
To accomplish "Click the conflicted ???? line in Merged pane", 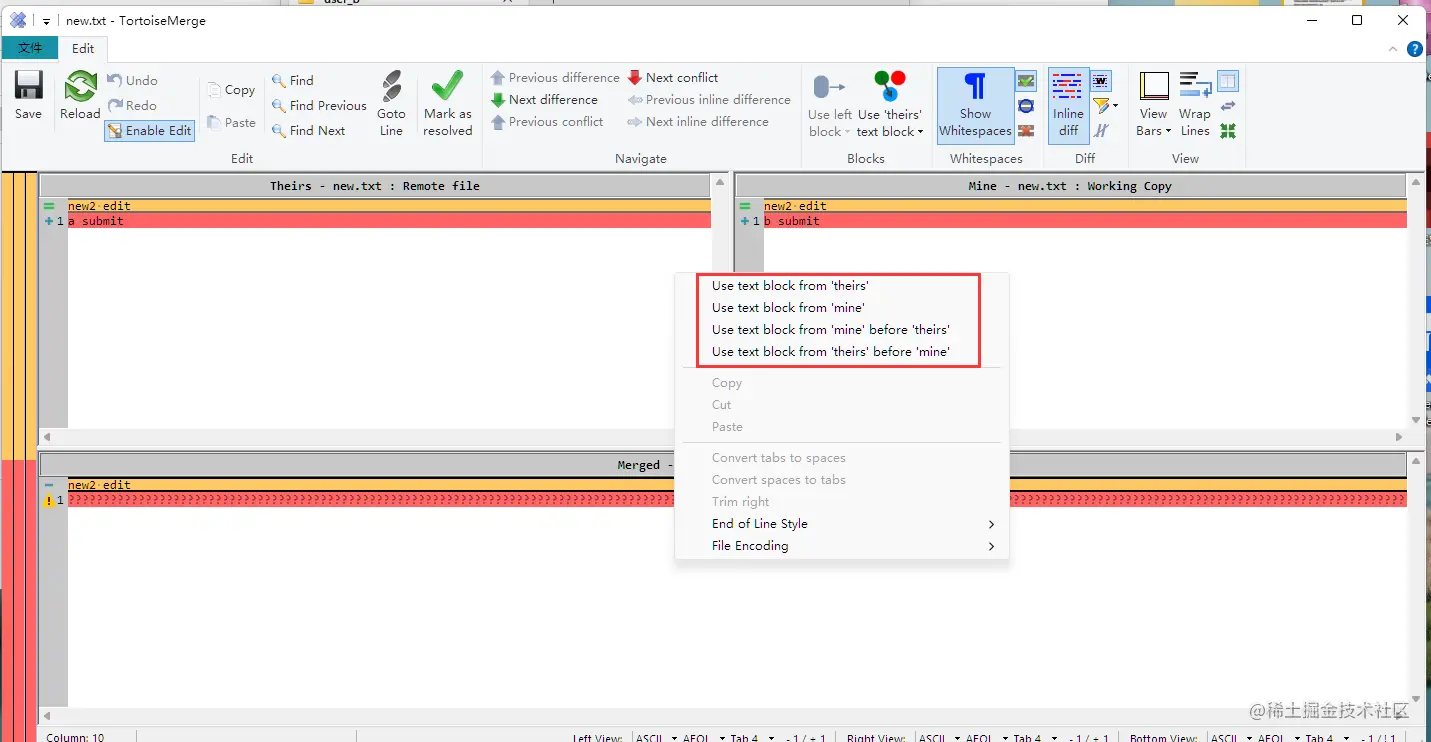I will [737, 500].
